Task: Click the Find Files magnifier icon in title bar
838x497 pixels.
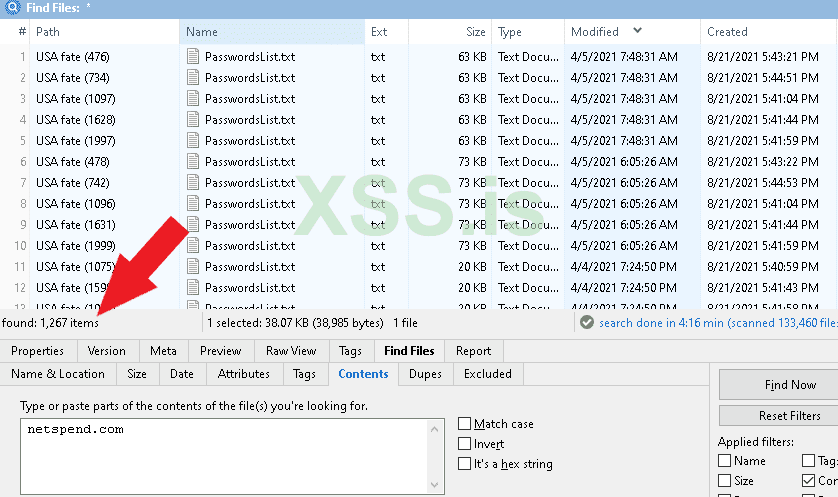Action: point(12,7)
